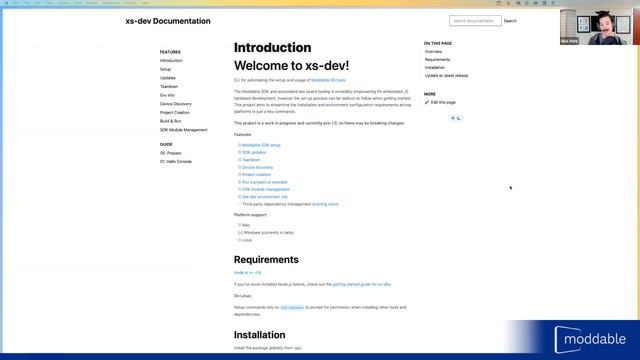This screenshot has width=640, height=360.
Task: Open the Device Discovery sidebar page
Action: click(176, 104)
